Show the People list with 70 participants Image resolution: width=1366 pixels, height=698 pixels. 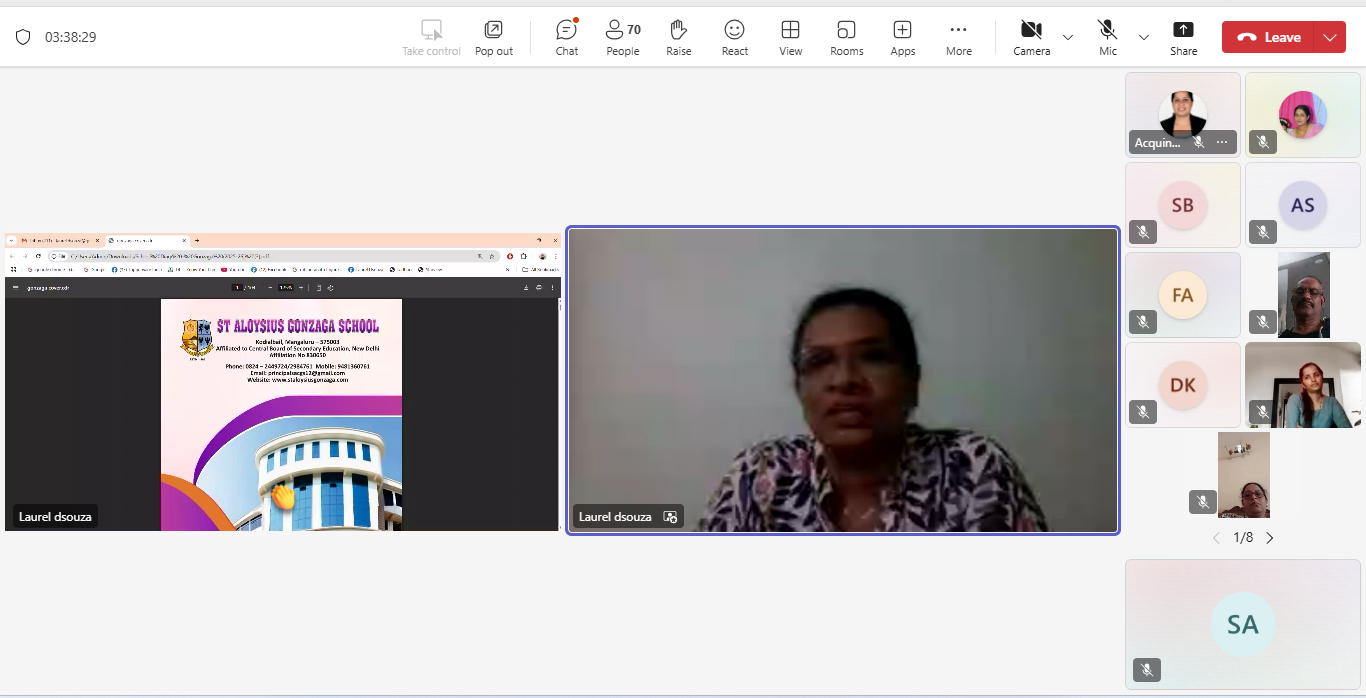[x=623, y=37]
